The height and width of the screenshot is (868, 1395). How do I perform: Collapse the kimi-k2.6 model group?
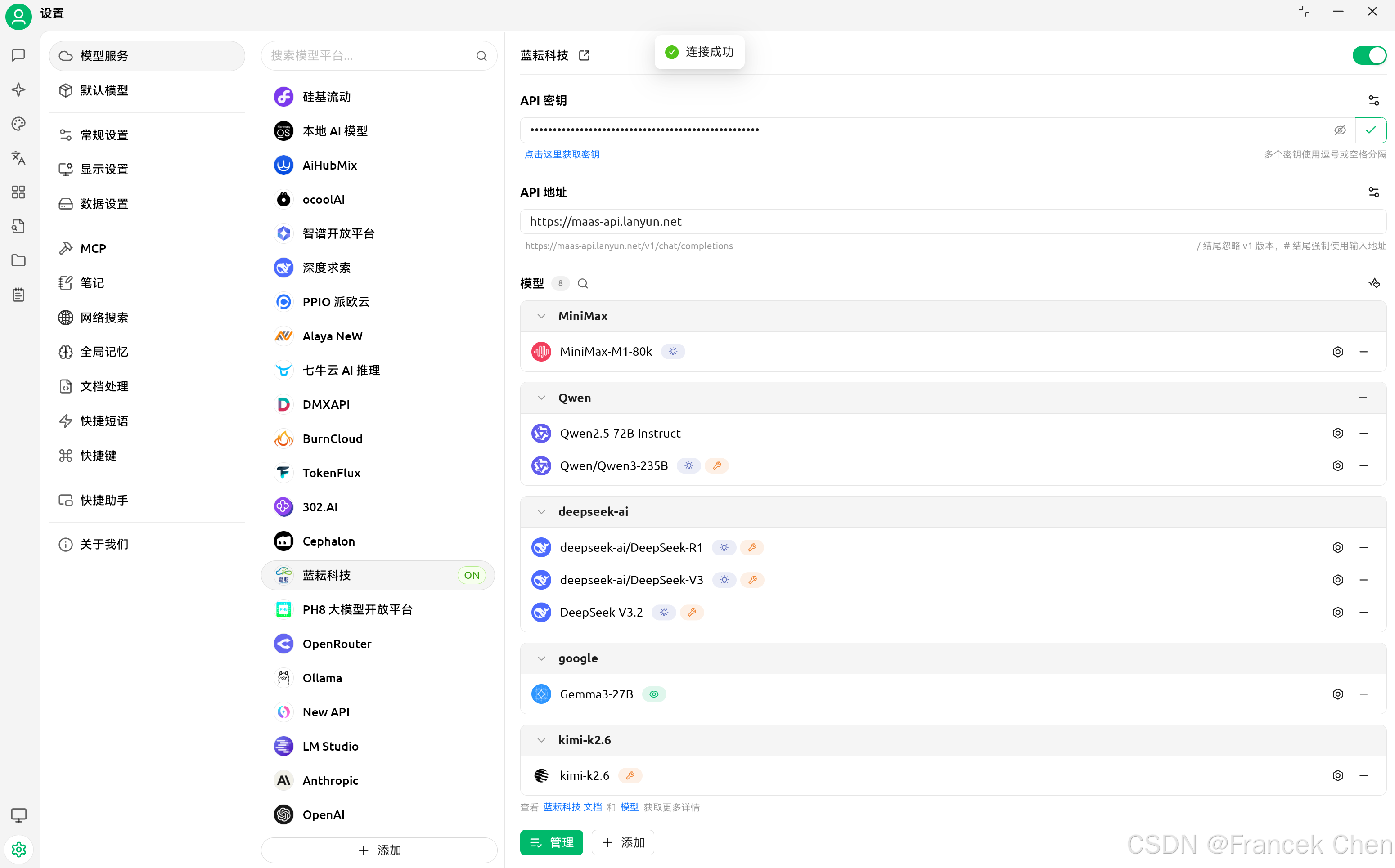point(541,740)
